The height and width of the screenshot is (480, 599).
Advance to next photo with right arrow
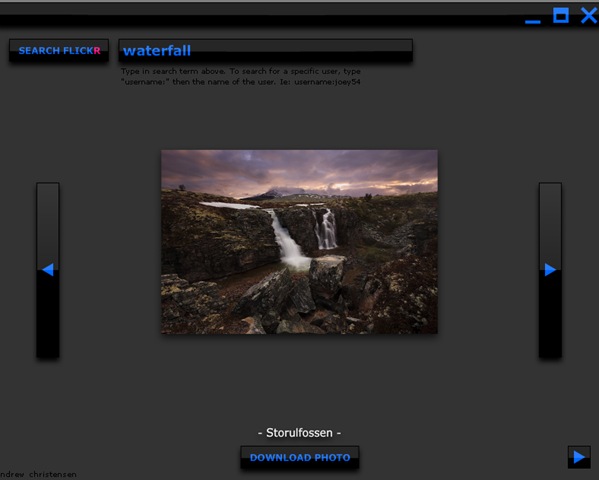click(x=550, y=270)
